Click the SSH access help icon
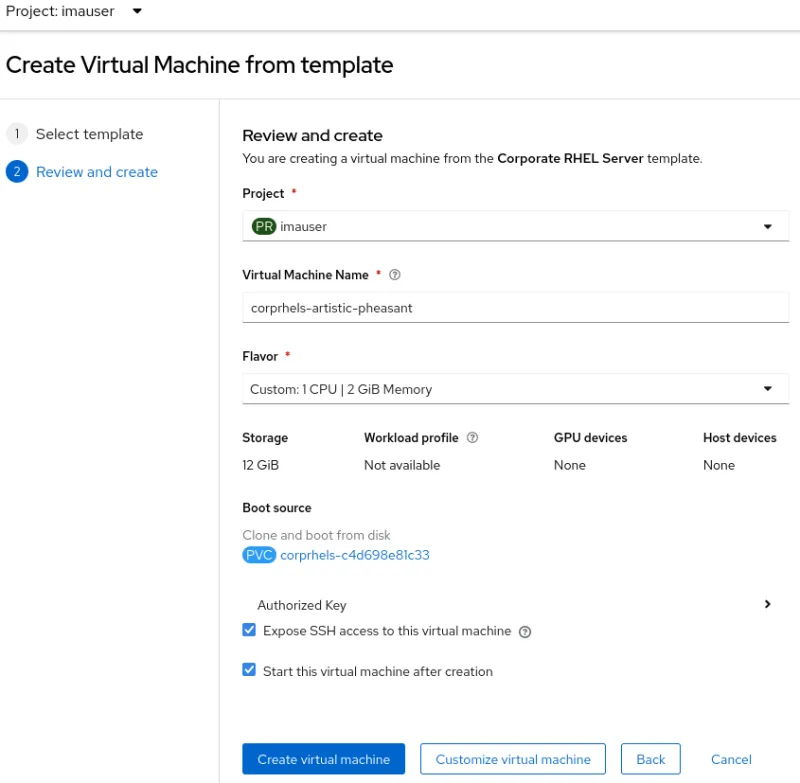 point(524,630)
